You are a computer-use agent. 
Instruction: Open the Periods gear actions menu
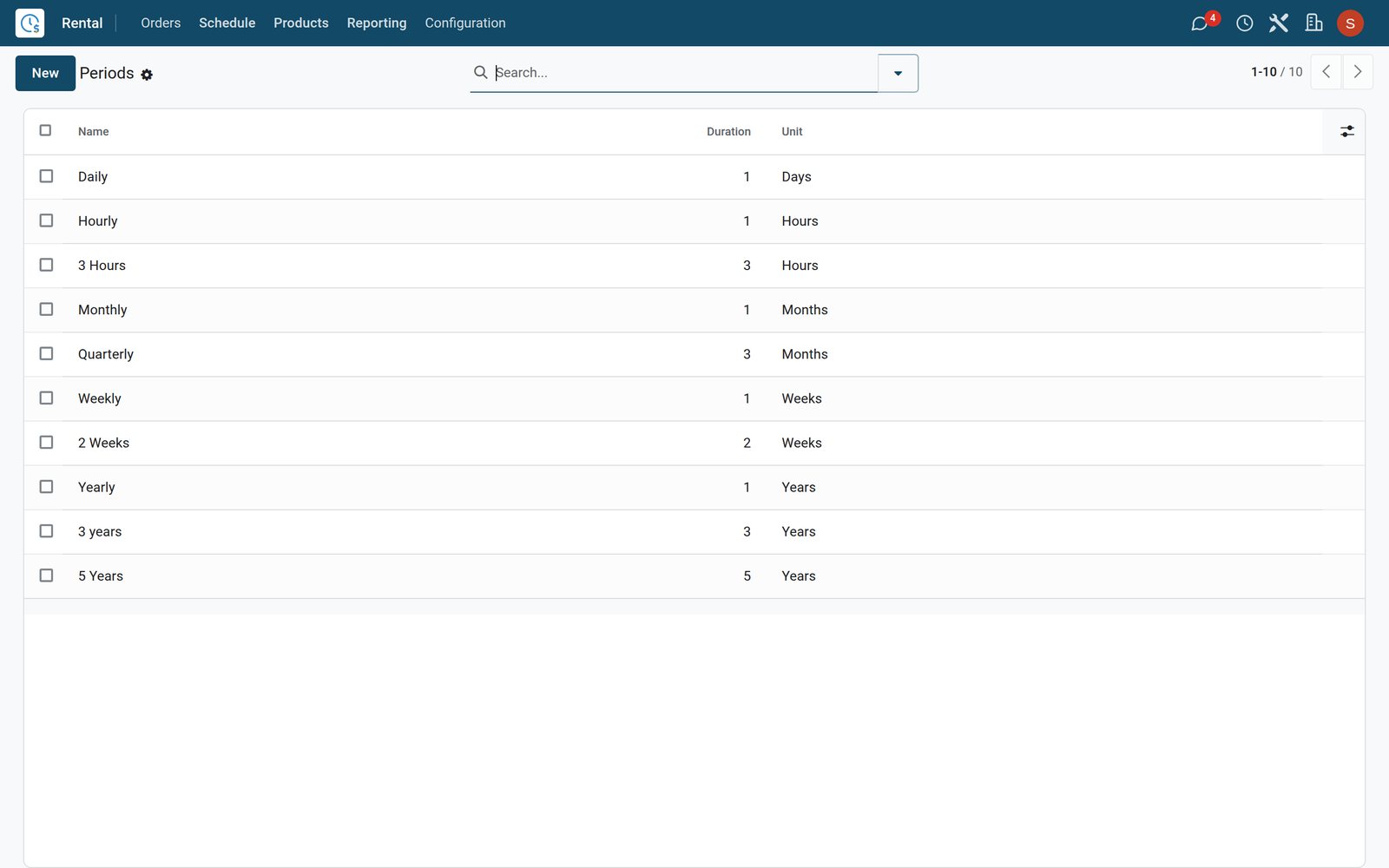pos(147,75)
